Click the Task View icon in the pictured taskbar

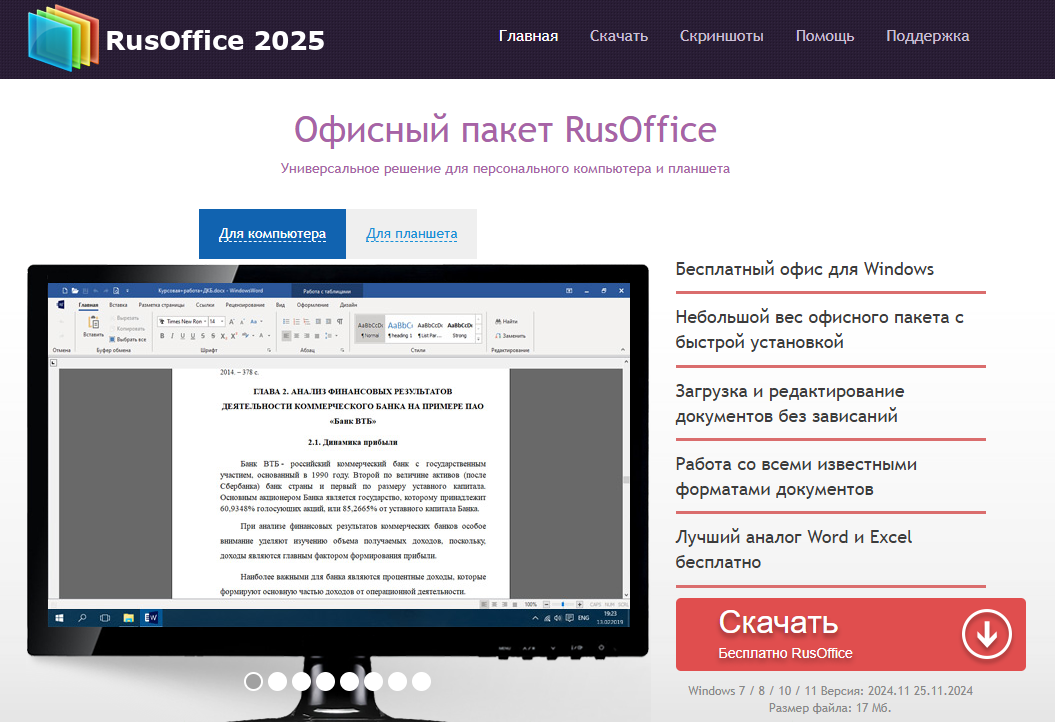pos(105,618)
